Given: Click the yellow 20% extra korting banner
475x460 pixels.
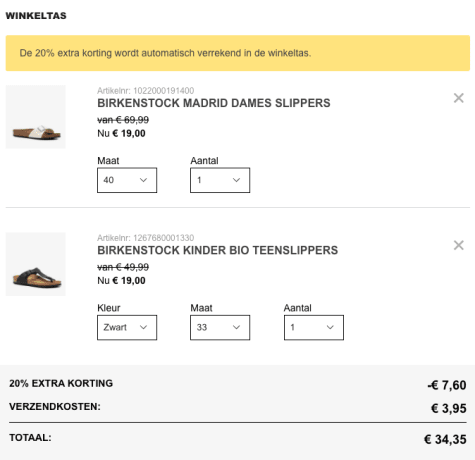Looking at the screenshot, I should click(x=238, y=53).
